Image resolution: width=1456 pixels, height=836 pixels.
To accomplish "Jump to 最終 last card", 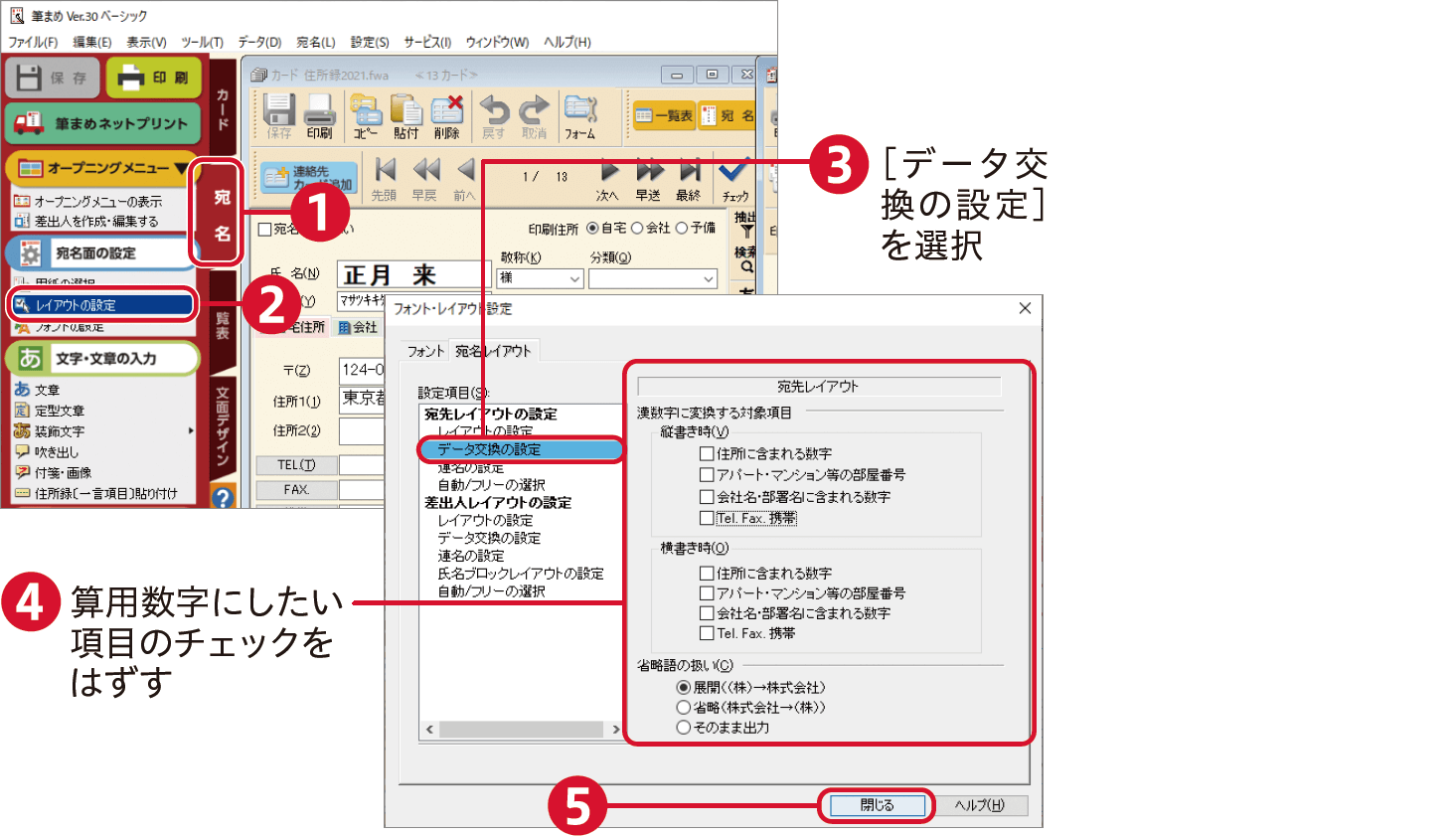I will click(x=689, y=179).
